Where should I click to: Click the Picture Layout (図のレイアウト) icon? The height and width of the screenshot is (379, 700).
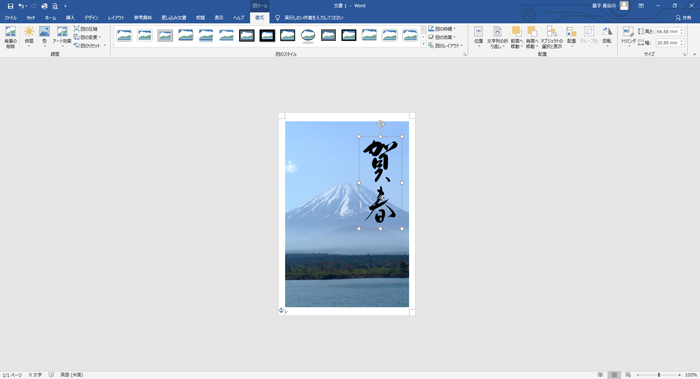click(x=431, y=46)
